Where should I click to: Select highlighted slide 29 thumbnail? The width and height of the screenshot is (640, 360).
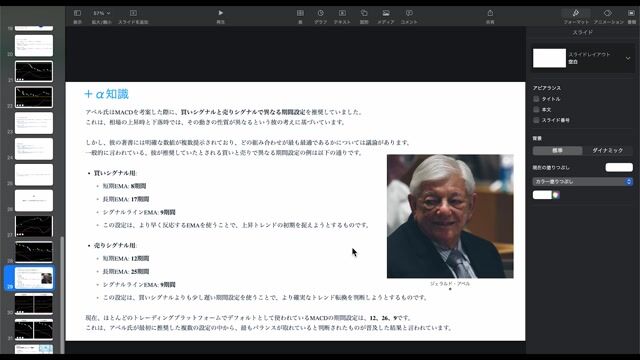[34, 278]
